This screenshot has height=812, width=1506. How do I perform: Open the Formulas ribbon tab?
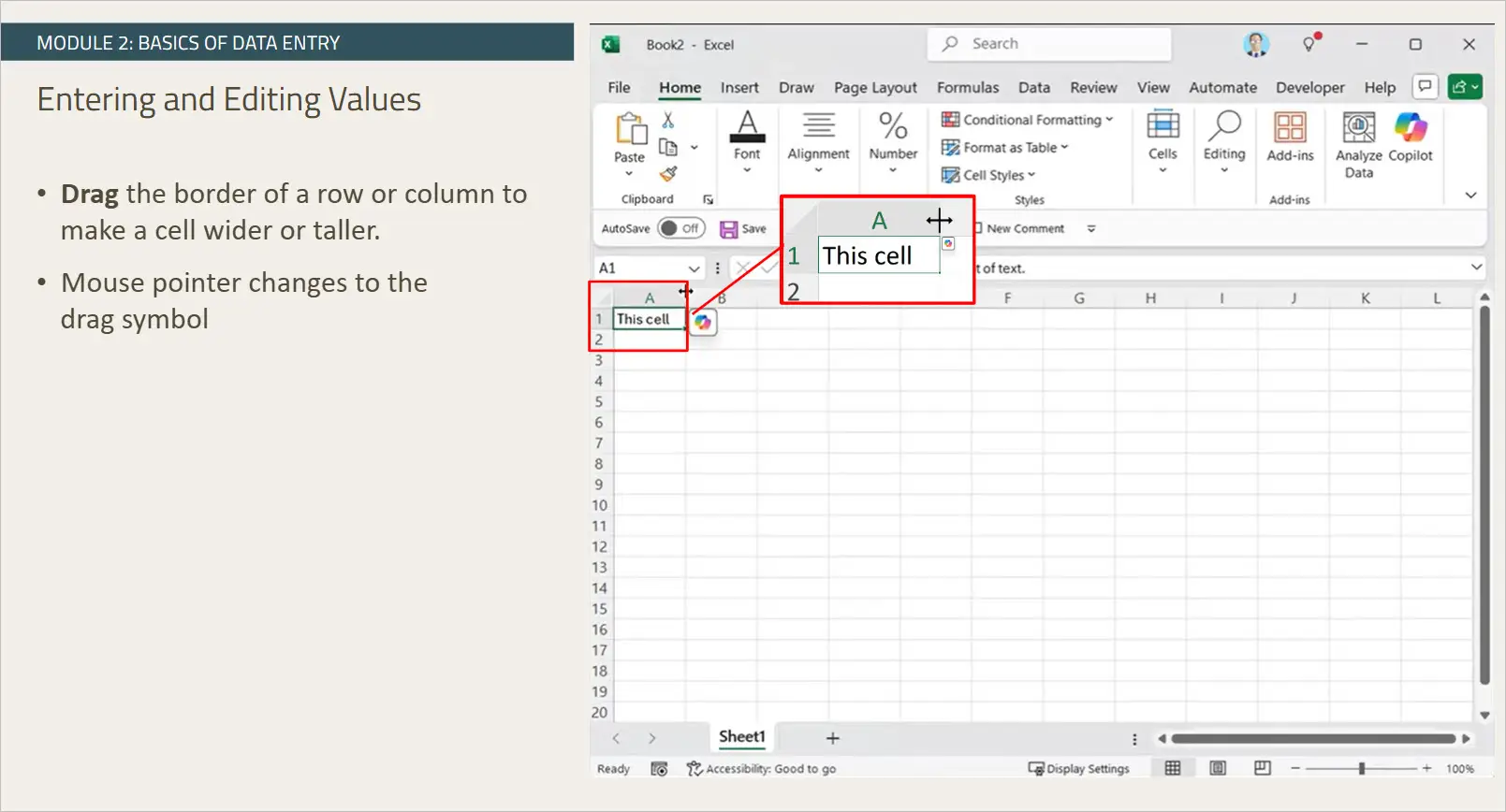point(967,87)
